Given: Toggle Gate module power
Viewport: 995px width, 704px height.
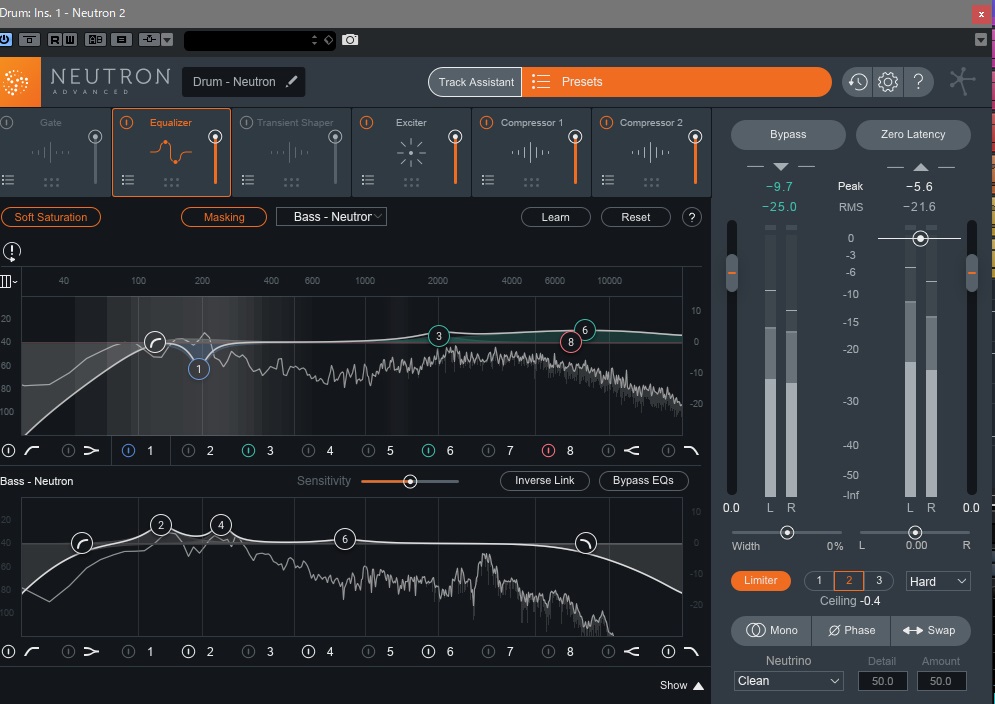Looking at the screenshot, I should click(x=7, y=123).
